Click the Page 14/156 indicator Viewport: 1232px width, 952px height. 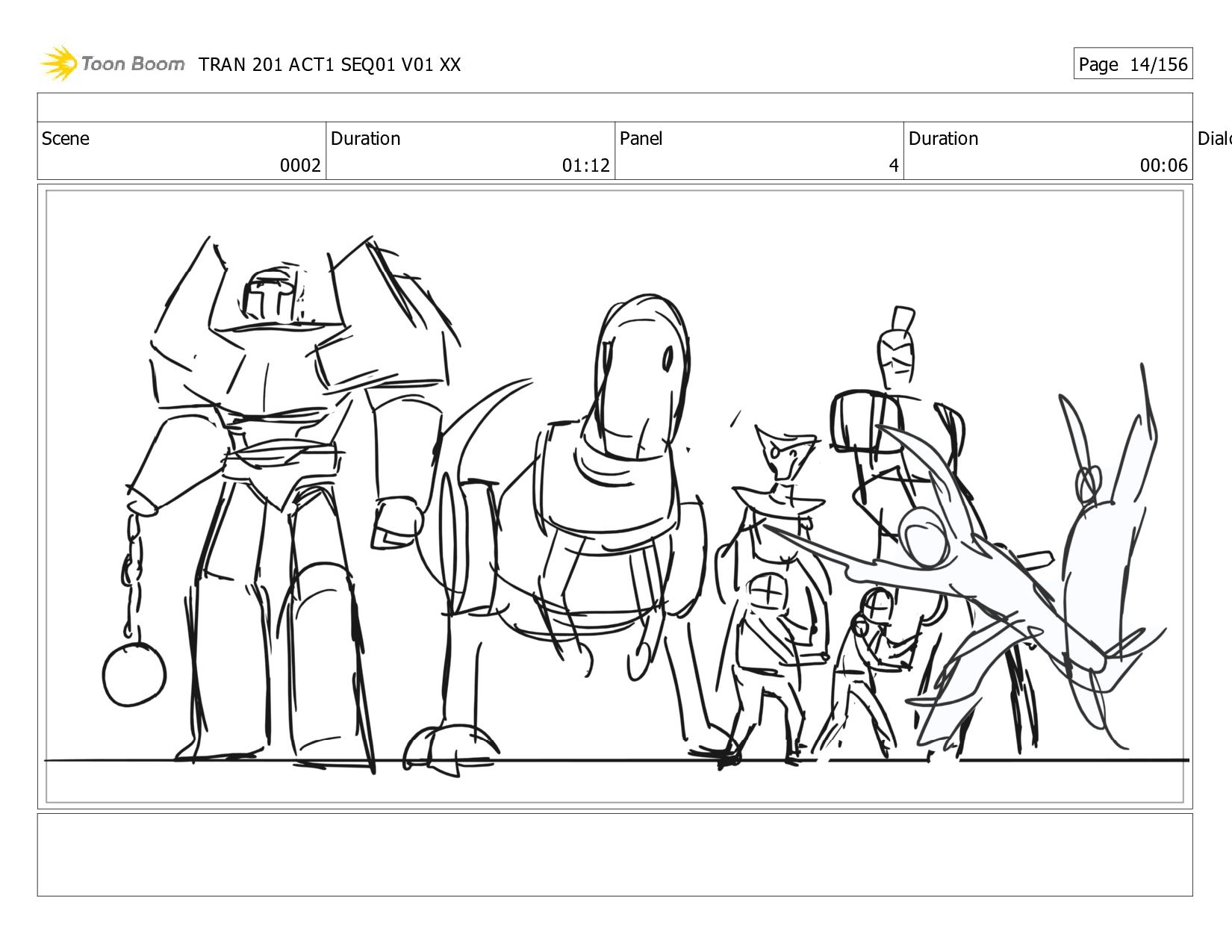[1133, 64]
